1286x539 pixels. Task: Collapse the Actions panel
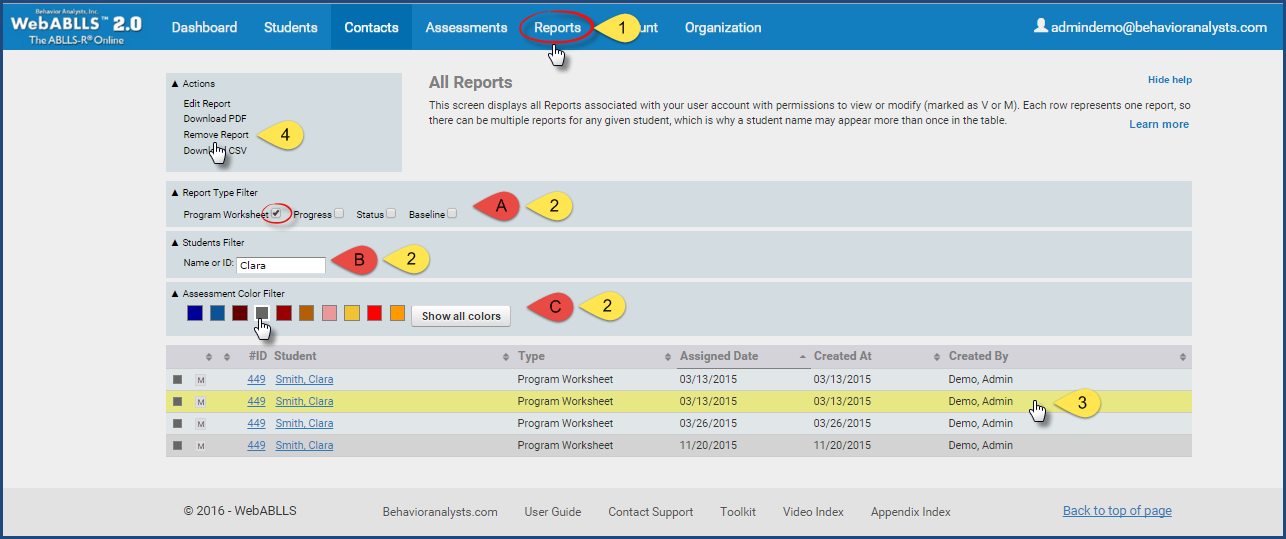176,84
